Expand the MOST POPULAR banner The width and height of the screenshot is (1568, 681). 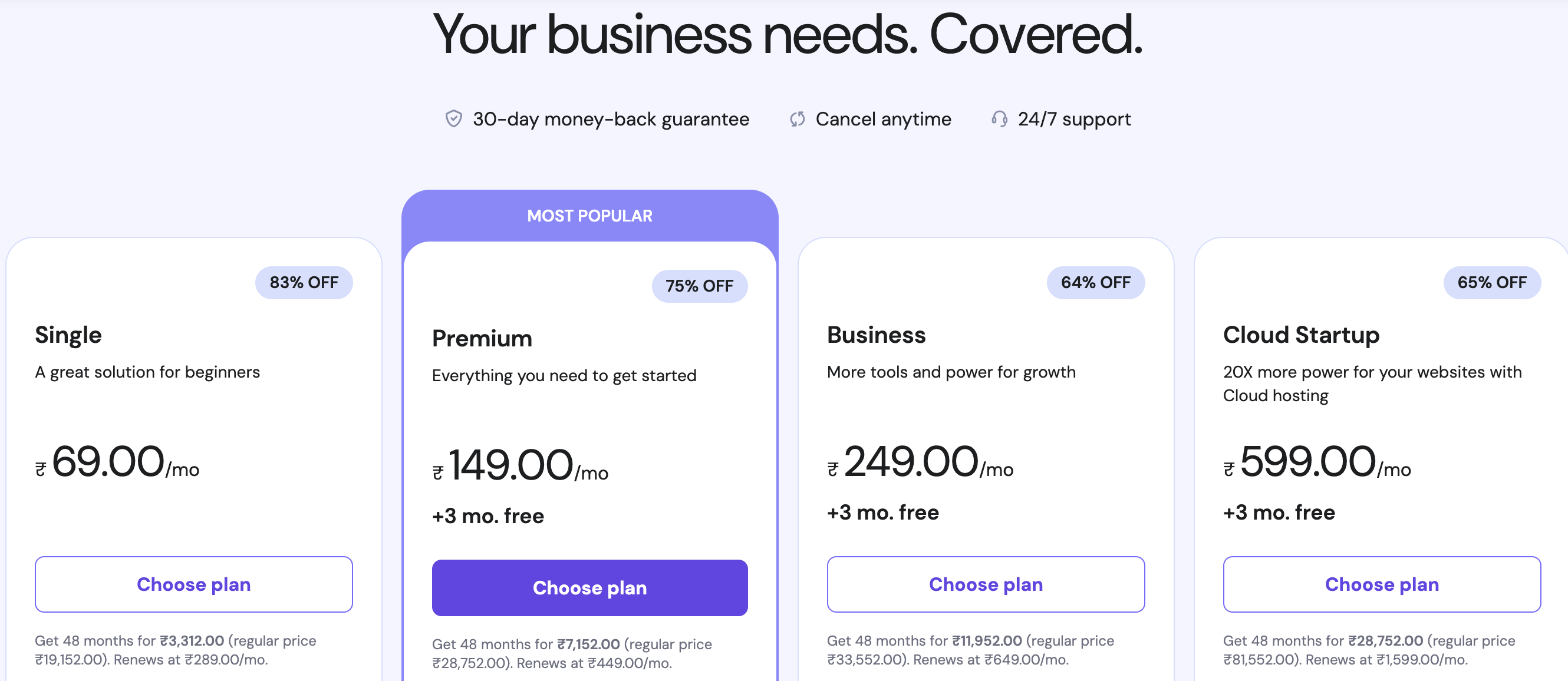click(x=589, y=216)
